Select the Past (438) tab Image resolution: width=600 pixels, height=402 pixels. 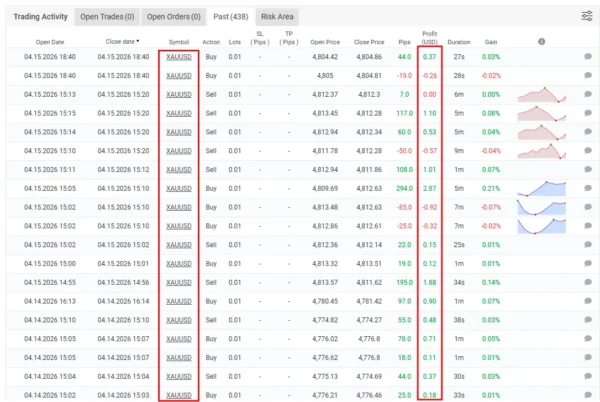(231, 16)
